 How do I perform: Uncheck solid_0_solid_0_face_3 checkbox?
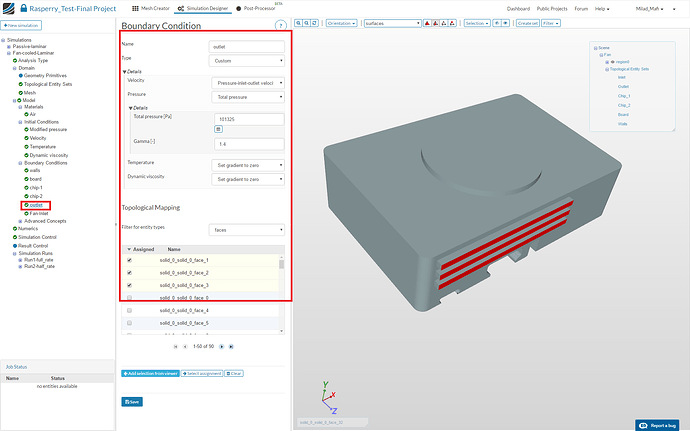[130, 285]
